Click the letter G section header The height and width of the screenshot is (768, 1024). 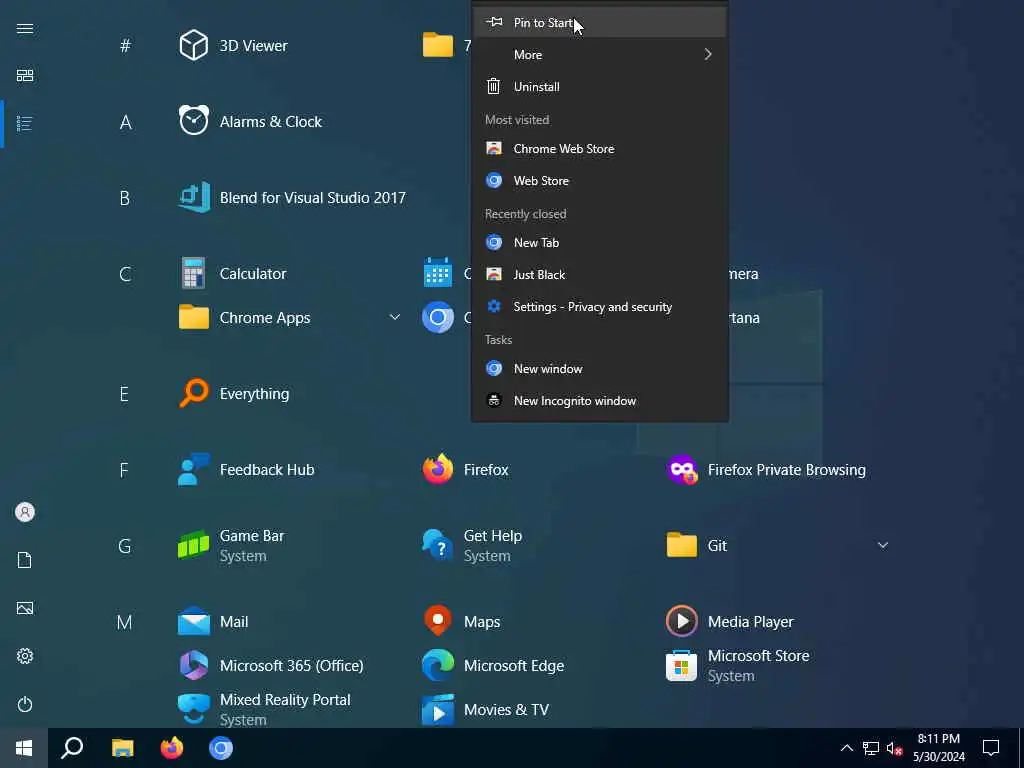coord(125,546)
